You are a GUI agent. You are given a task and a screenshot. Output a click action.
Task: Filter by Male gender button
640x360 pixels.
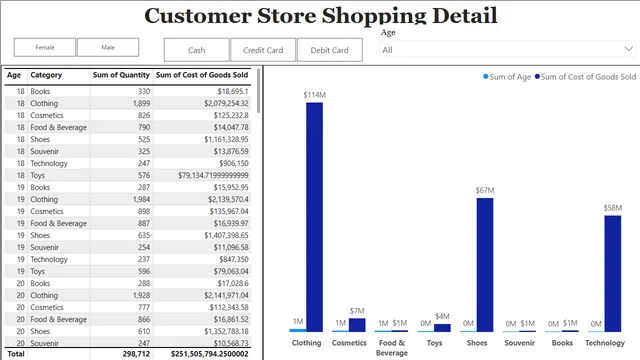click(x=108, y=47)
